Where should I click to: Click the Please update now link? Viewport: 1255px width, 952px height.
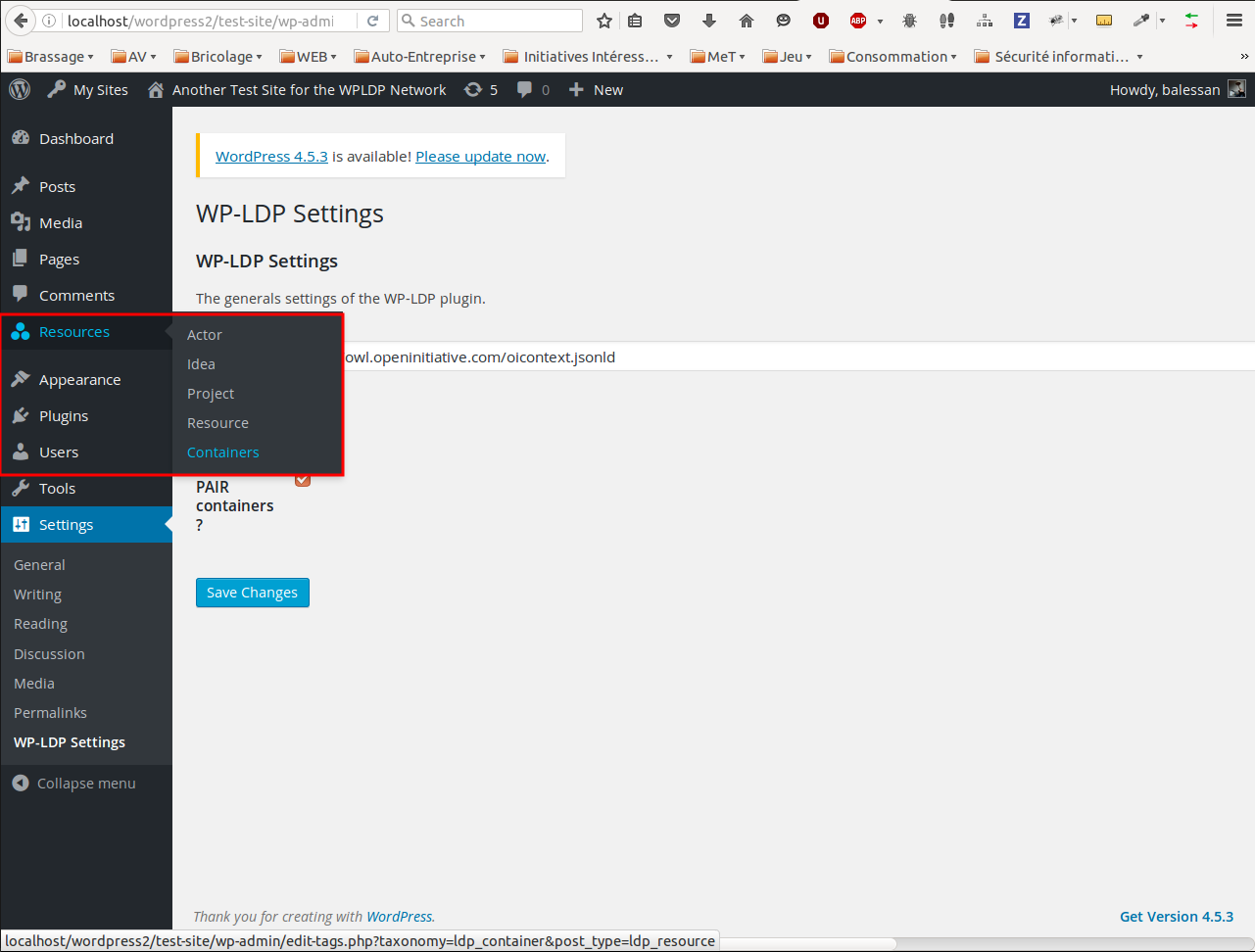(x=481, y=157)
